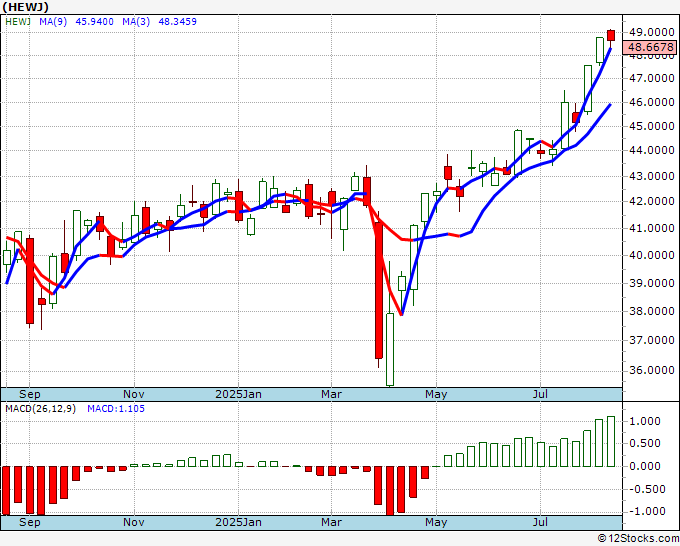Click May on the price chart date axis
Image resolution: width=680 pixels, height=546 pixels.
pos(436,394)
